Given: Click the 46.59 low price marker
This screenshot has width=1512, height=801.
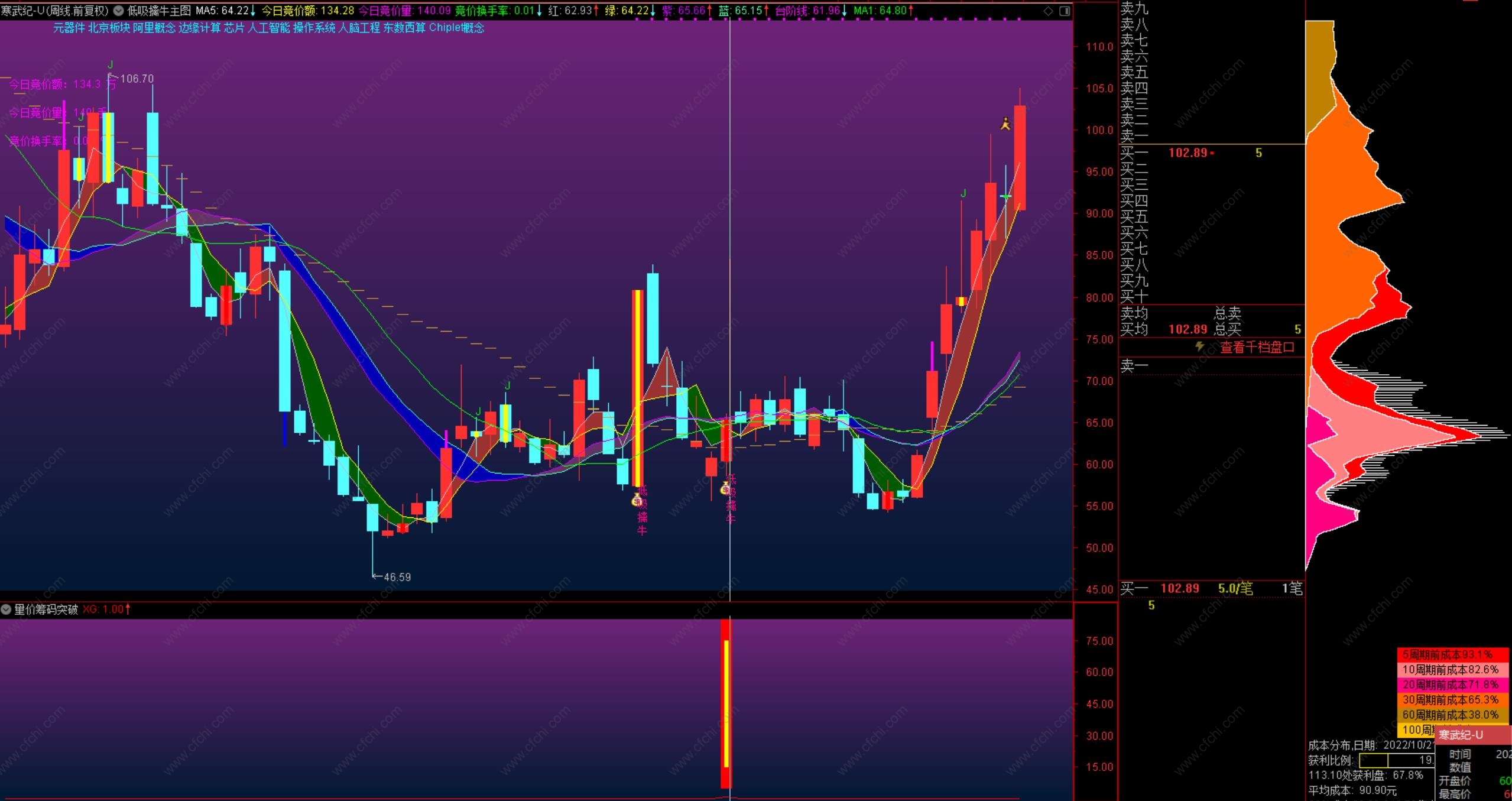Looking at the screenshot, I should click(397, 577).
